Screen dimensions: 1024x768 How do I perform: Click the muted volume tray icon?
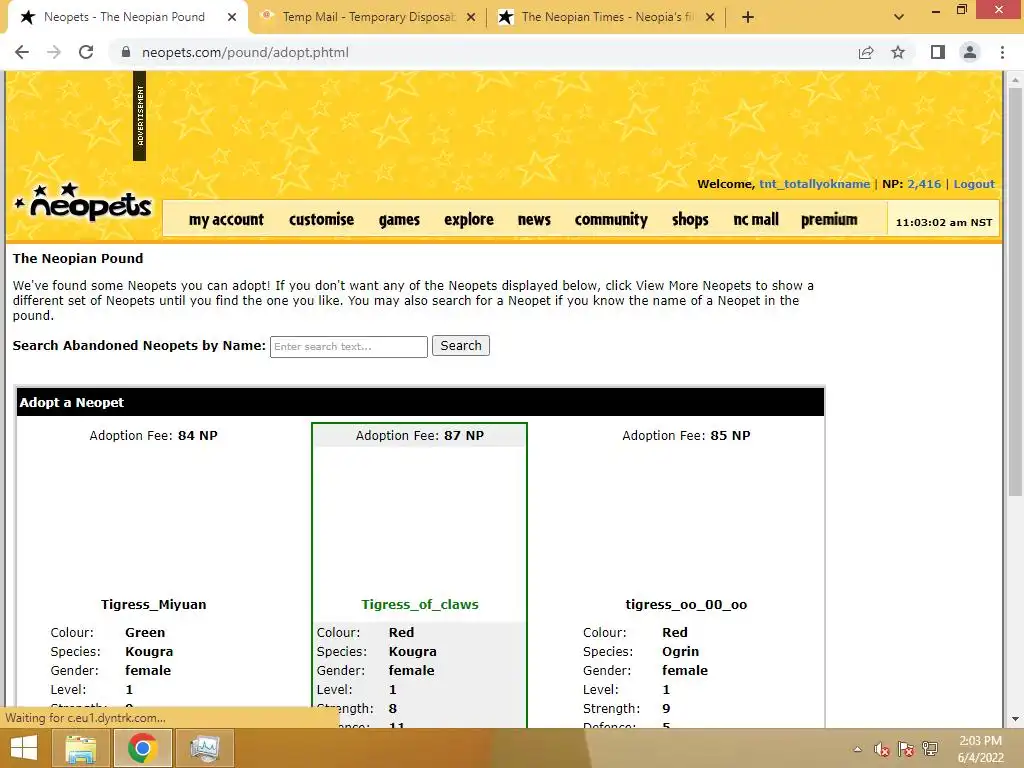coord(882,749)
